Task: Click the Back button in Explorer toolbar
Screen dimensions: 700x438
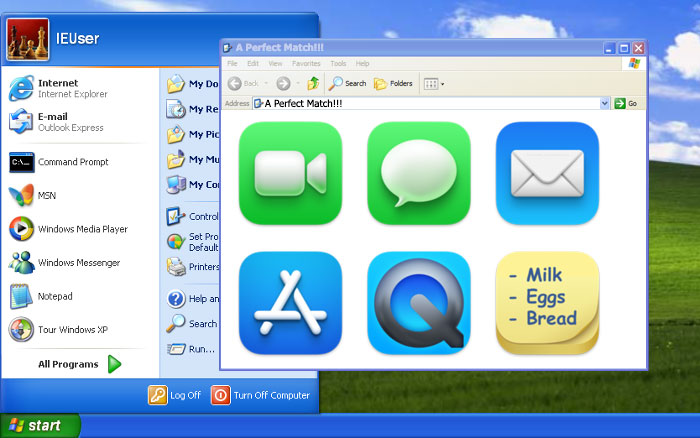Action: (x=243, y=83)
